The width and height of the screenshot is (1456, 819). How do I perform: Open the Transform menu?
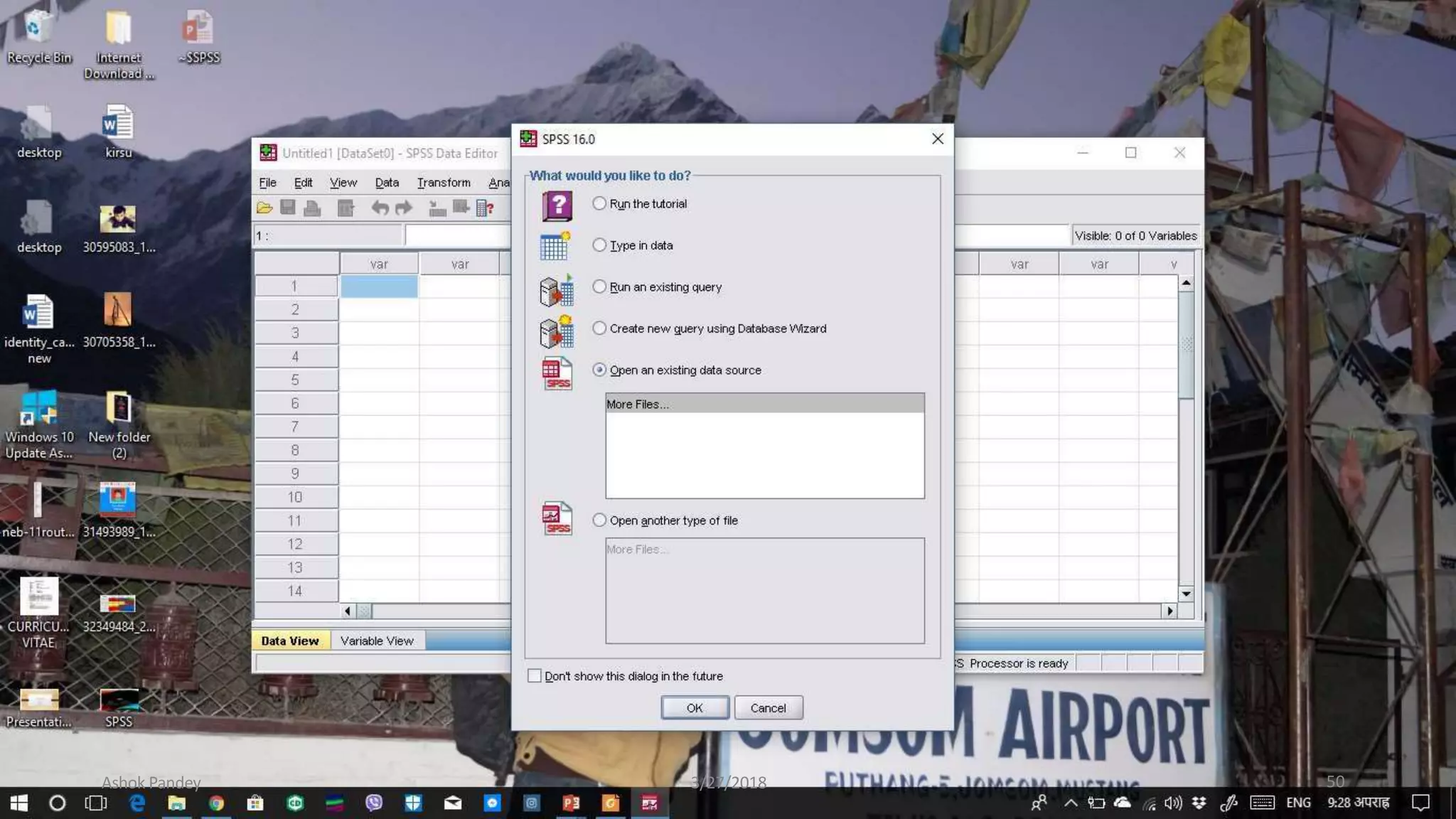444,183
